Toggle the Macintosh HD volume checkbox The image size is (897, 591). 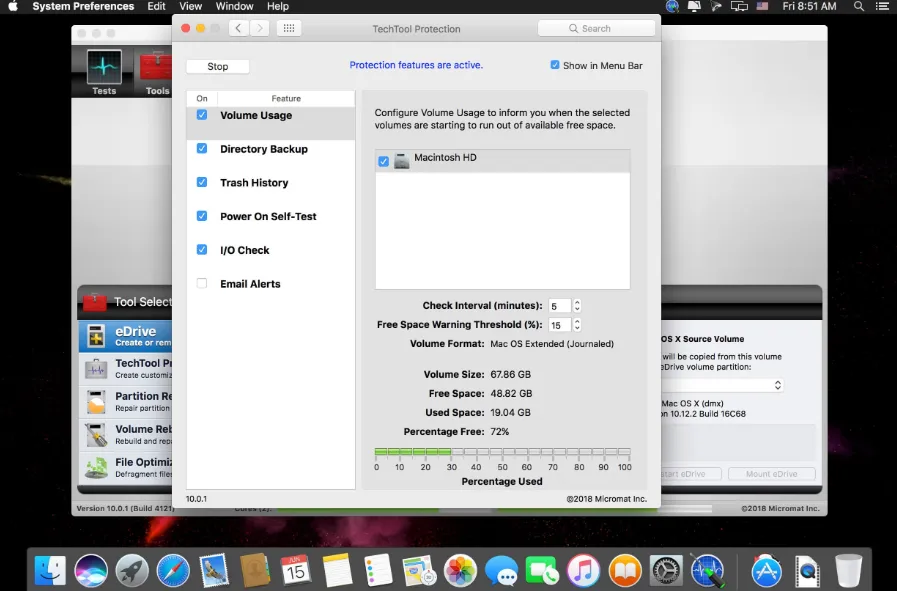pos(383,162)
